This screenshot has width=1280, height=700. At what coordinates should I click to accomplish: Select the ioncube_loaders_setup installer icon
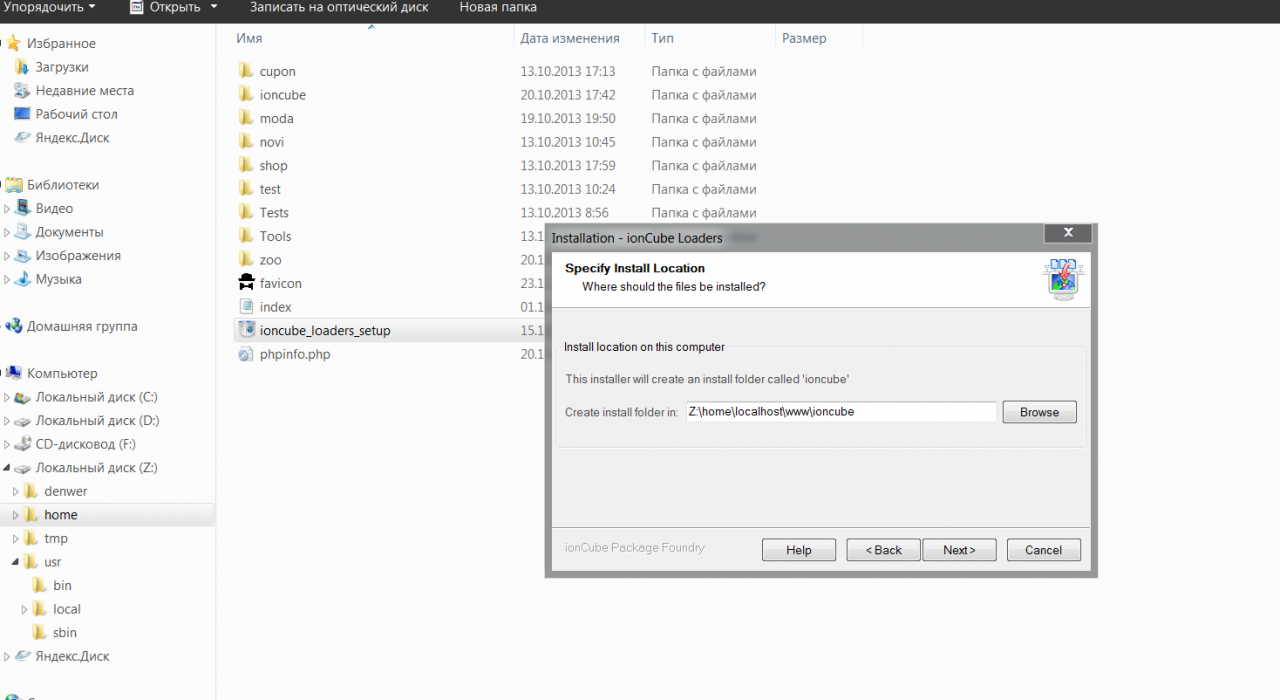point(247,330)
